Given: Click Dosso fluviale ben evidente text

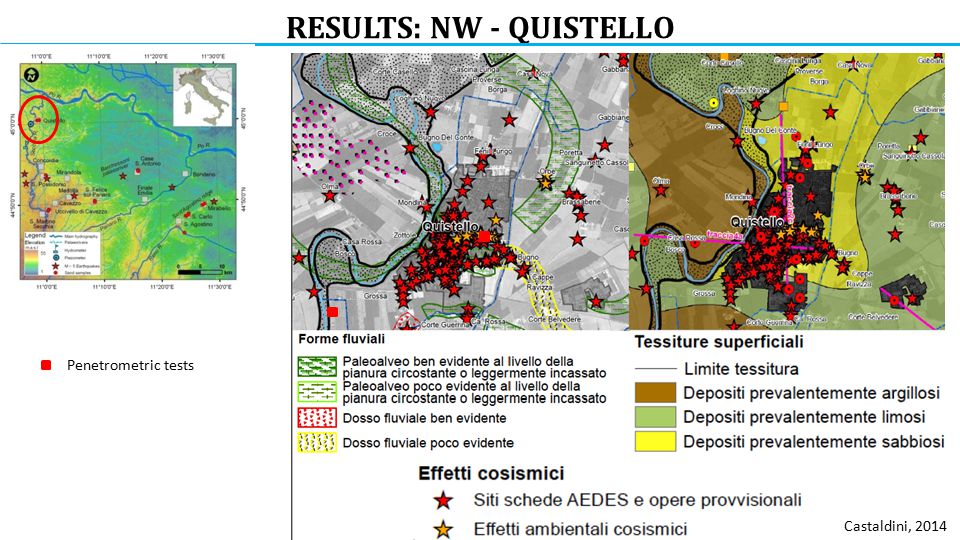Looking at the screenshot, I should click(424, 418).
